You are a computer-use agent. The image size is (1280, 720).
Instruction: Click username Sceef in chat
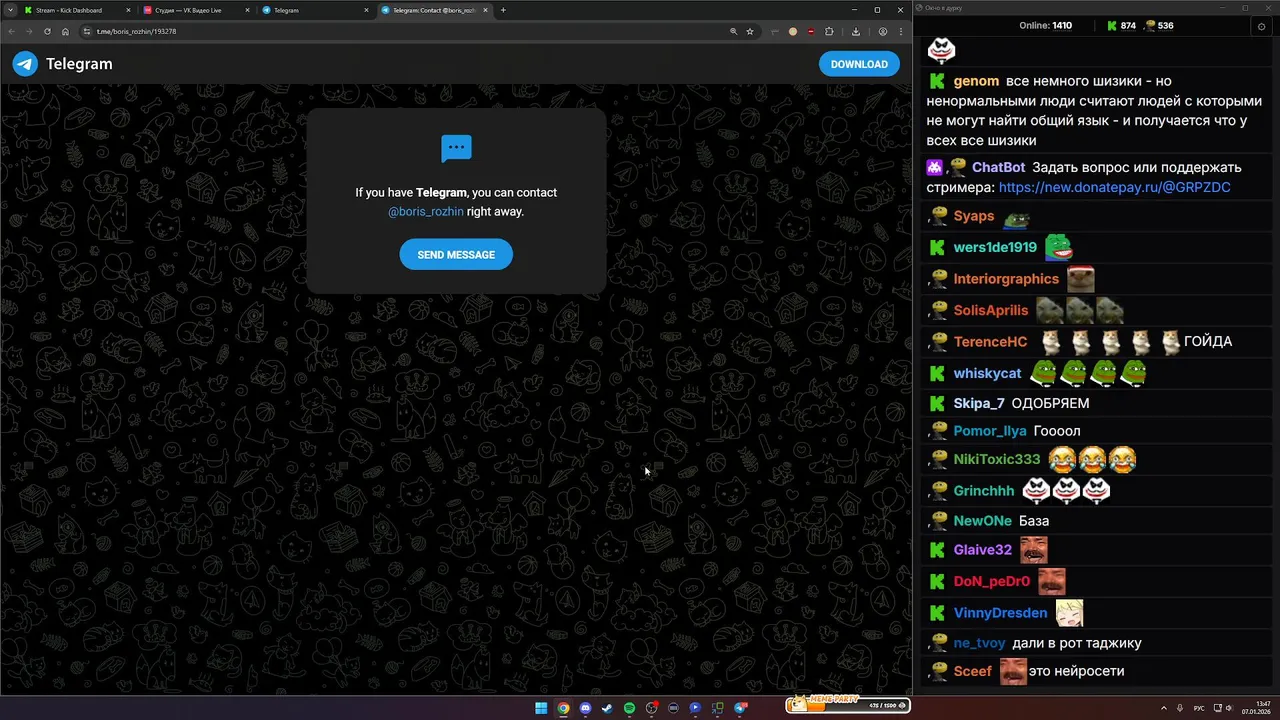click(x=973, y=671)
